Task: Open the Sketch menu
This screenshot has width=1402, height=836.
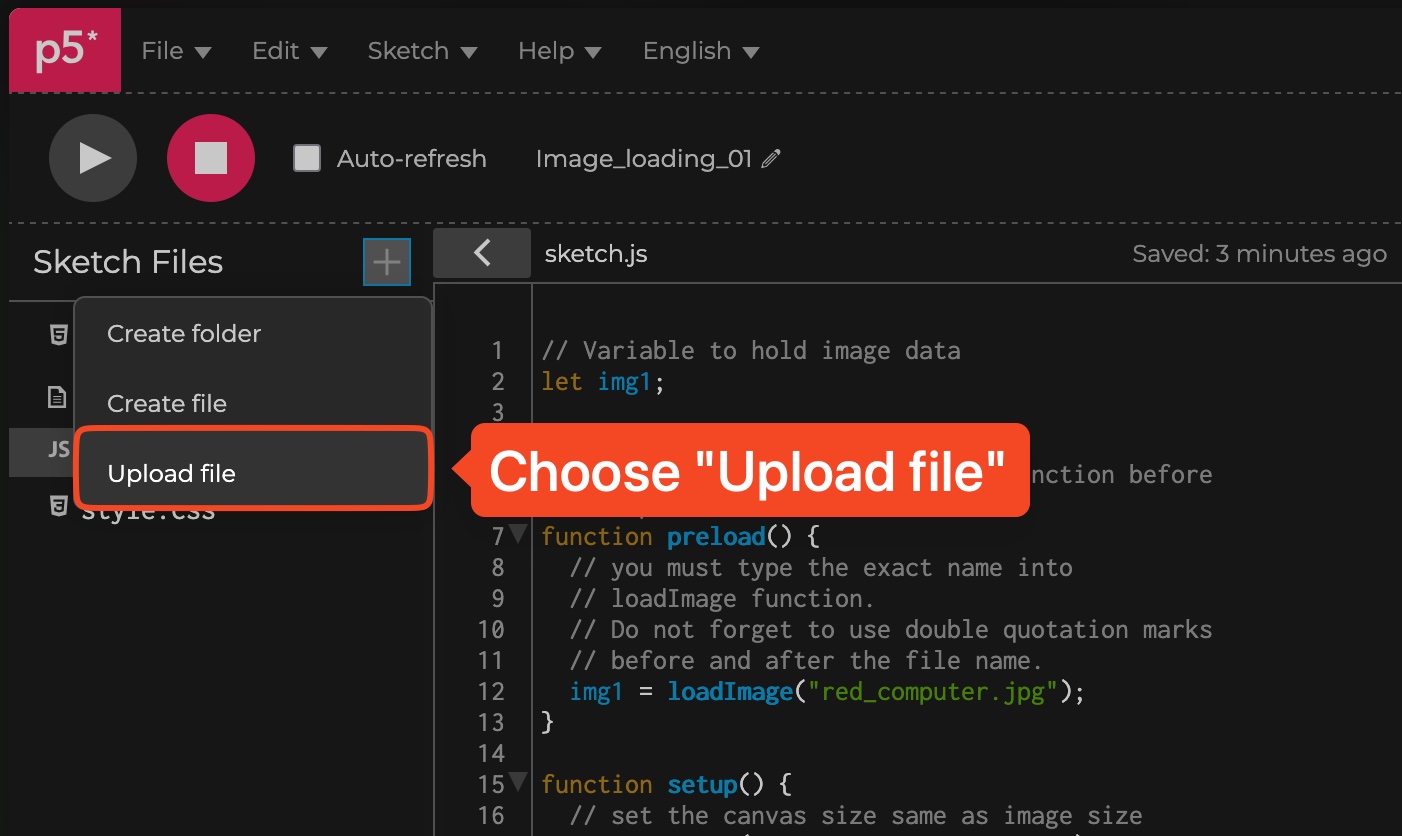Action: point(421,51)
